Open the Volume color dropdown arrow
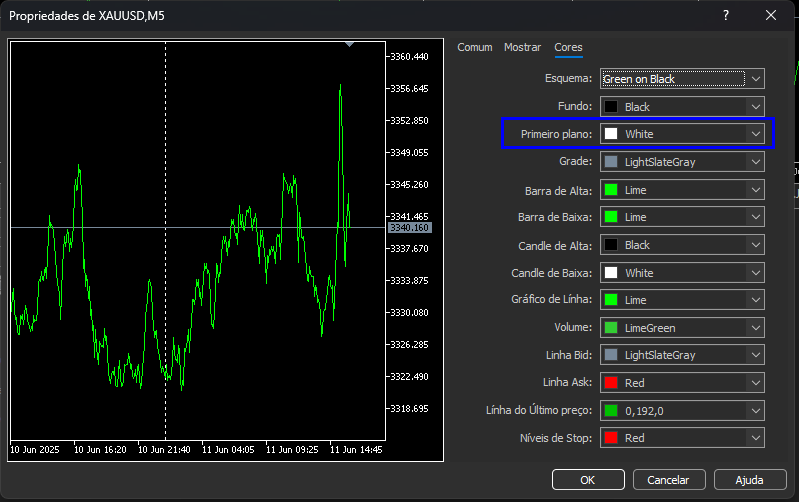This screenshot has width=799, height=502. tap(756, 328)
